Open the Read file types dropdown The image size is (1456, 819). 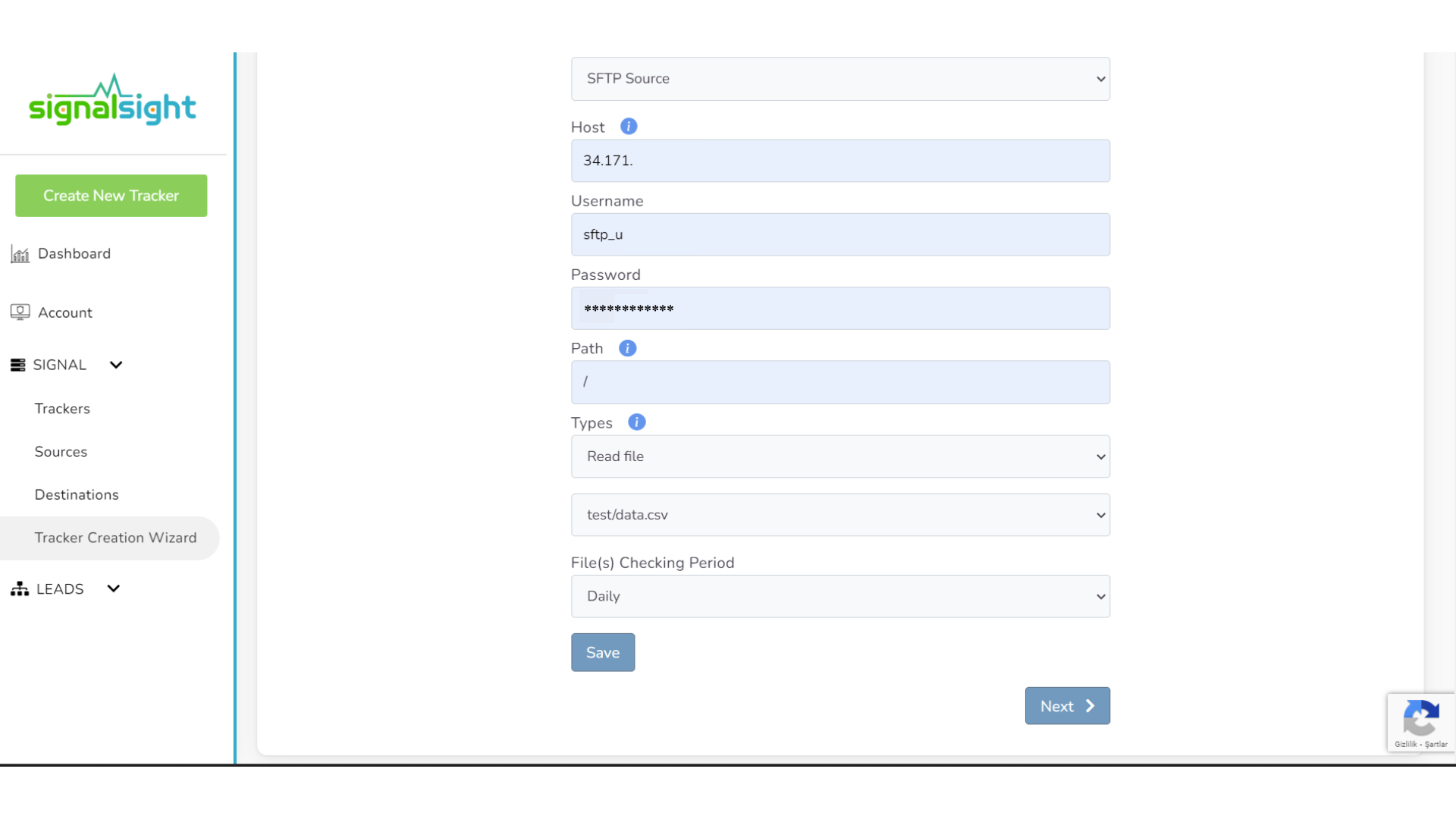(840, 457)
